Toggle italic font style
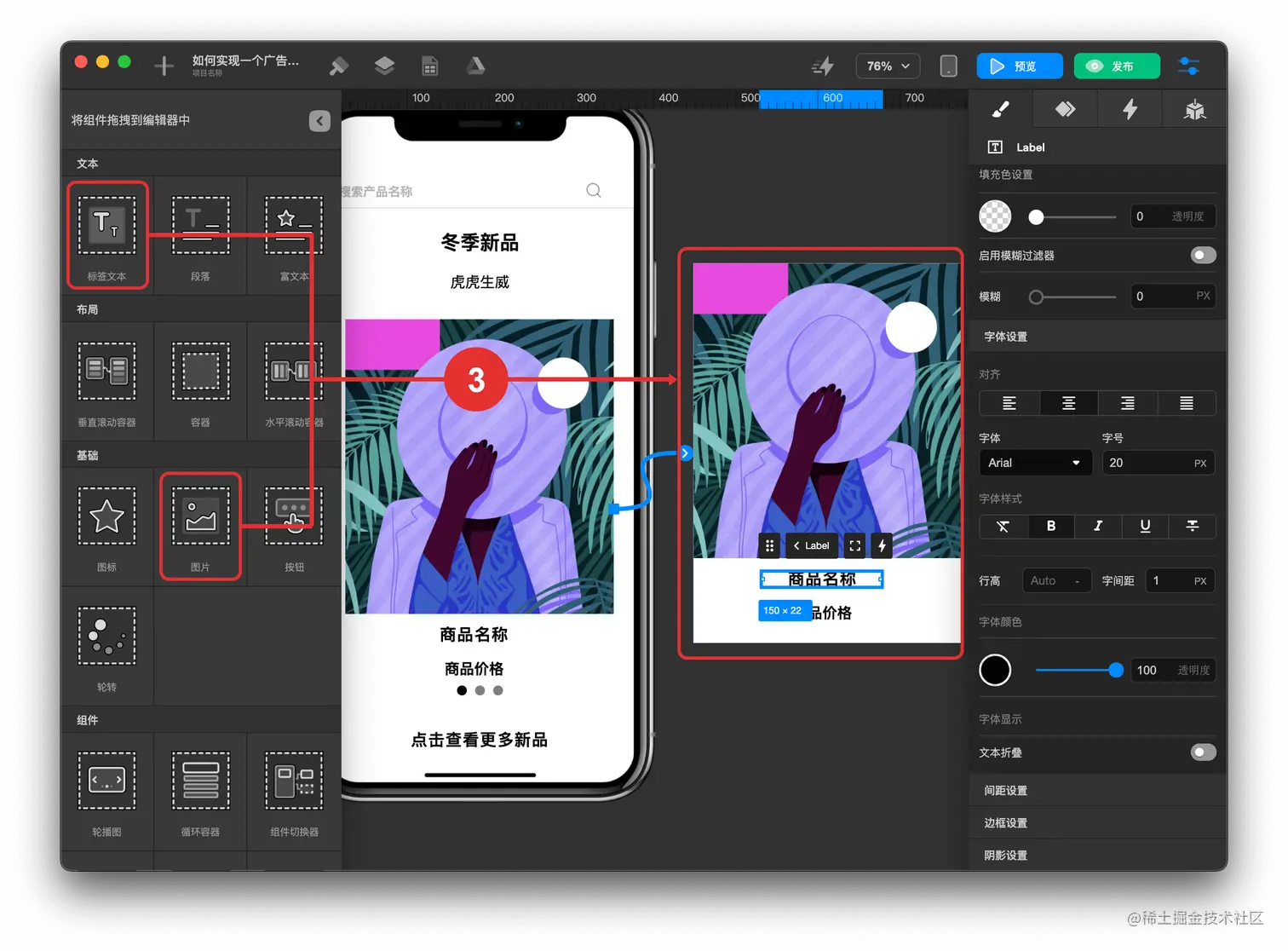Viewport: 1288px width, 951px height. click(1098, 526)
